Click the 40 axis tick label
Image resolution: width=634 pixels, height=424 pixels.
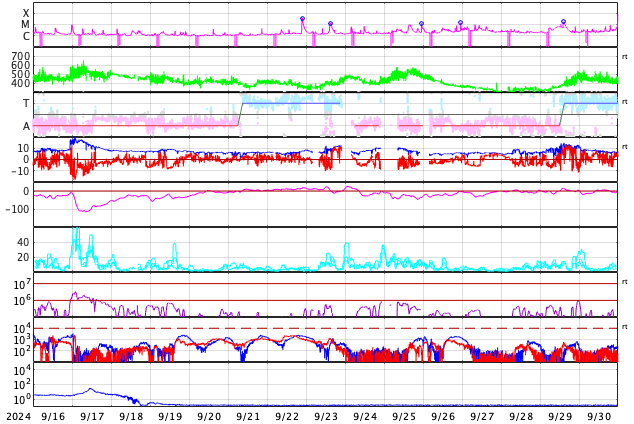23,242
